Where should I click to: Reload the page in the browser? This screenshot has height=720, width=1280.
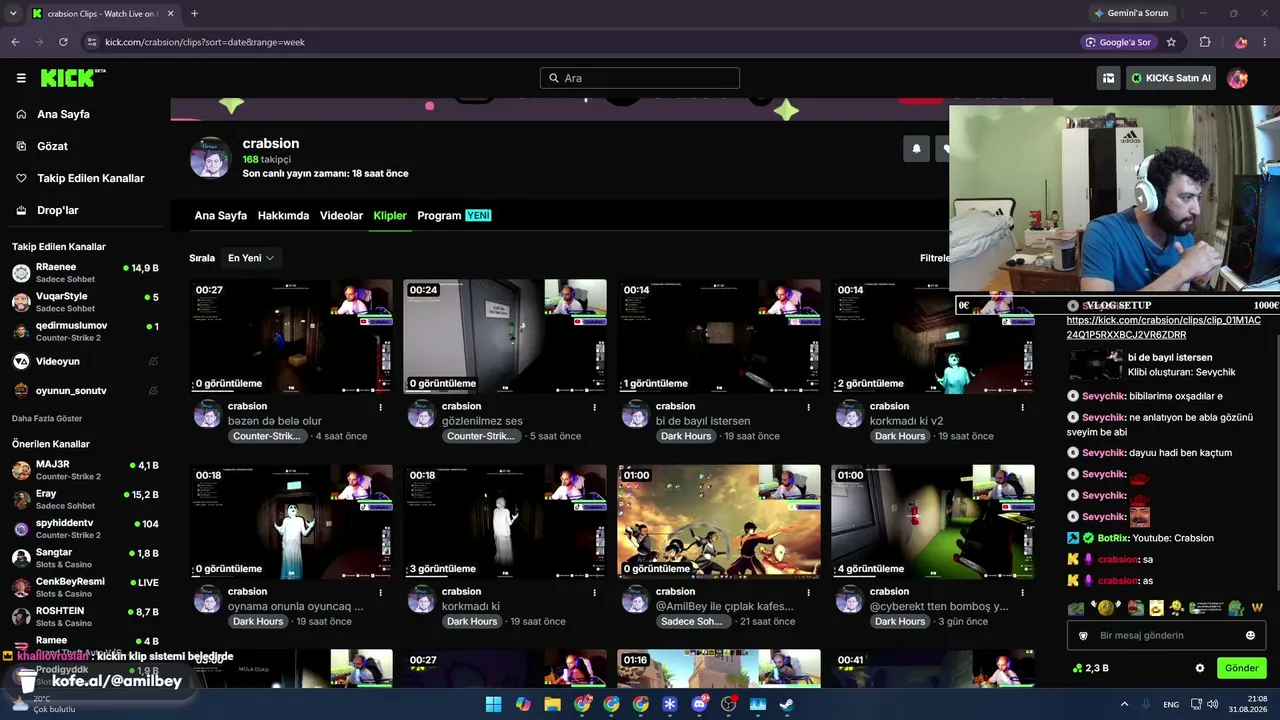point(63,42)
